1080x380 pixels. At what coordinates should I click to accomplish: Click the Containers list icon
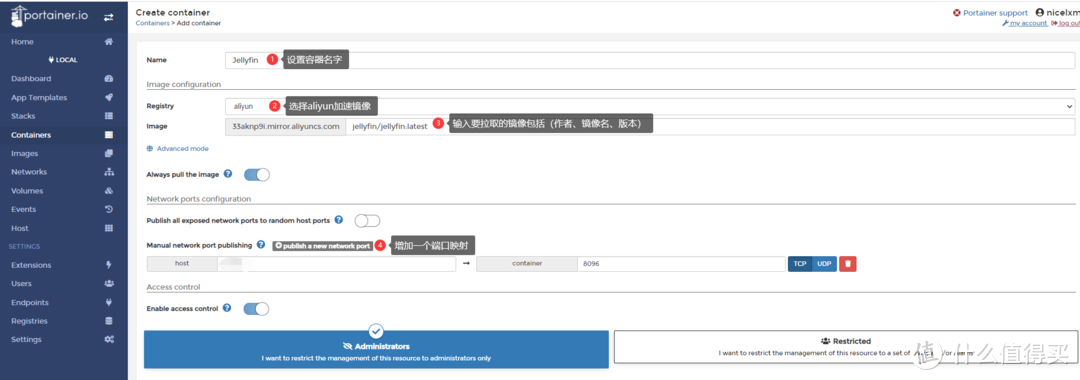coord(109,135)
